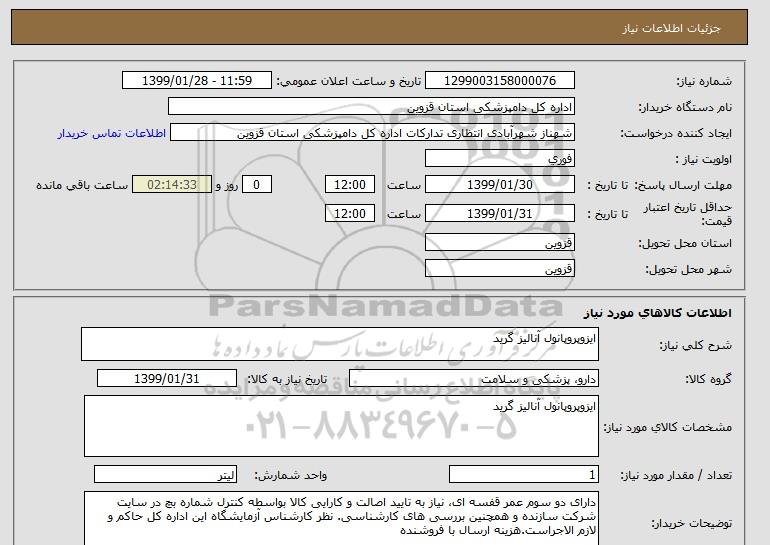Select the request number field 1299003158000076
The height and width of the screenshot is (545, 770).
pos(499,81)
